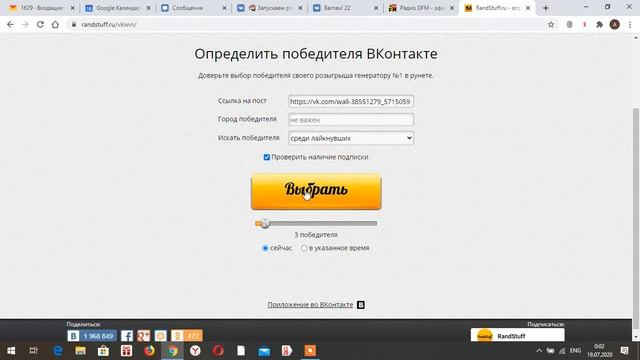Share page on Google Plus
640x360 pixels.
[x=144, y=336]
